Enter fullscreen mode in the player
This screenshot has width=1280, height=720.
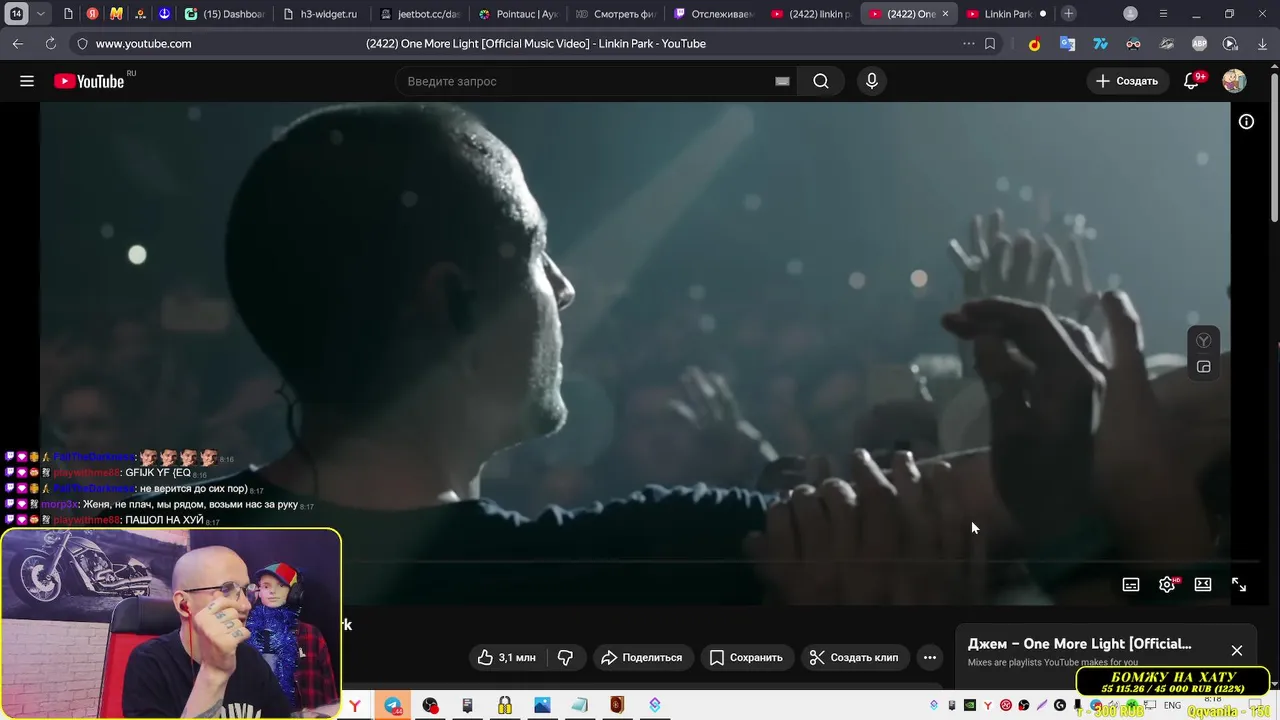1239,585
